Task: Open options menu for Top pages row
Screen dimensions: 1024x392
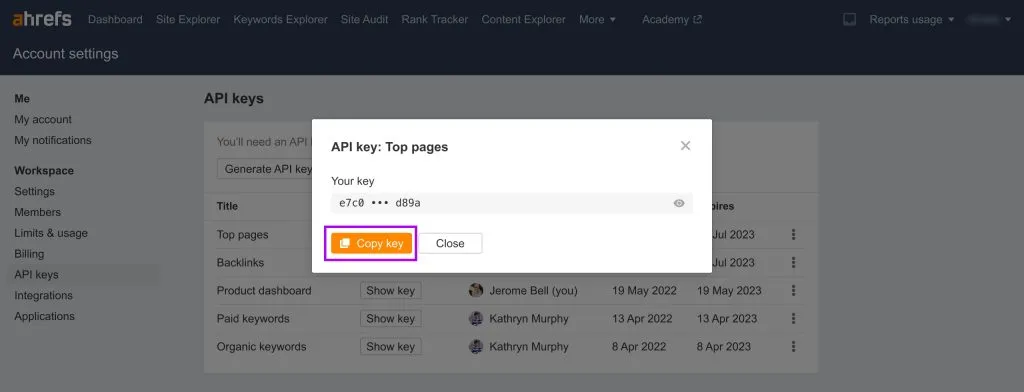Action: coord(793,235)
